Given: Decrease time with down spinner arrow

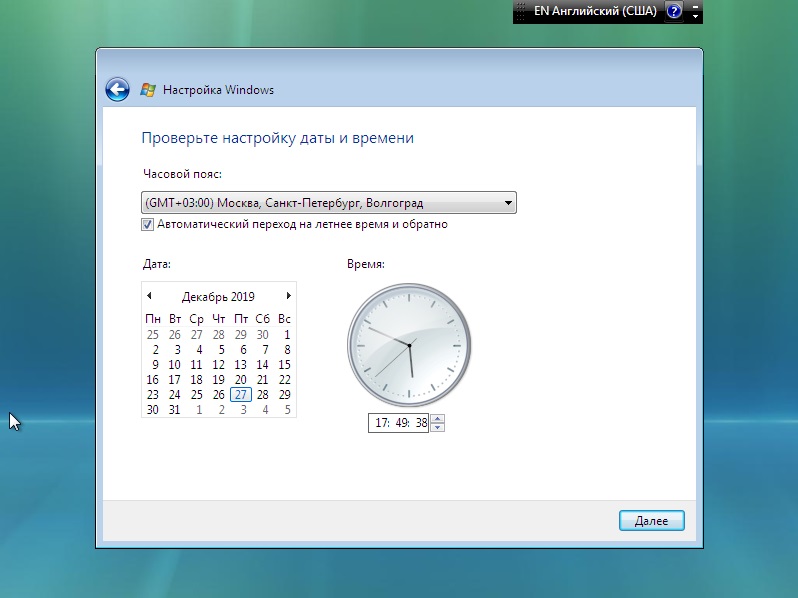Looking at the screenshot, I should tap(437, 428).
